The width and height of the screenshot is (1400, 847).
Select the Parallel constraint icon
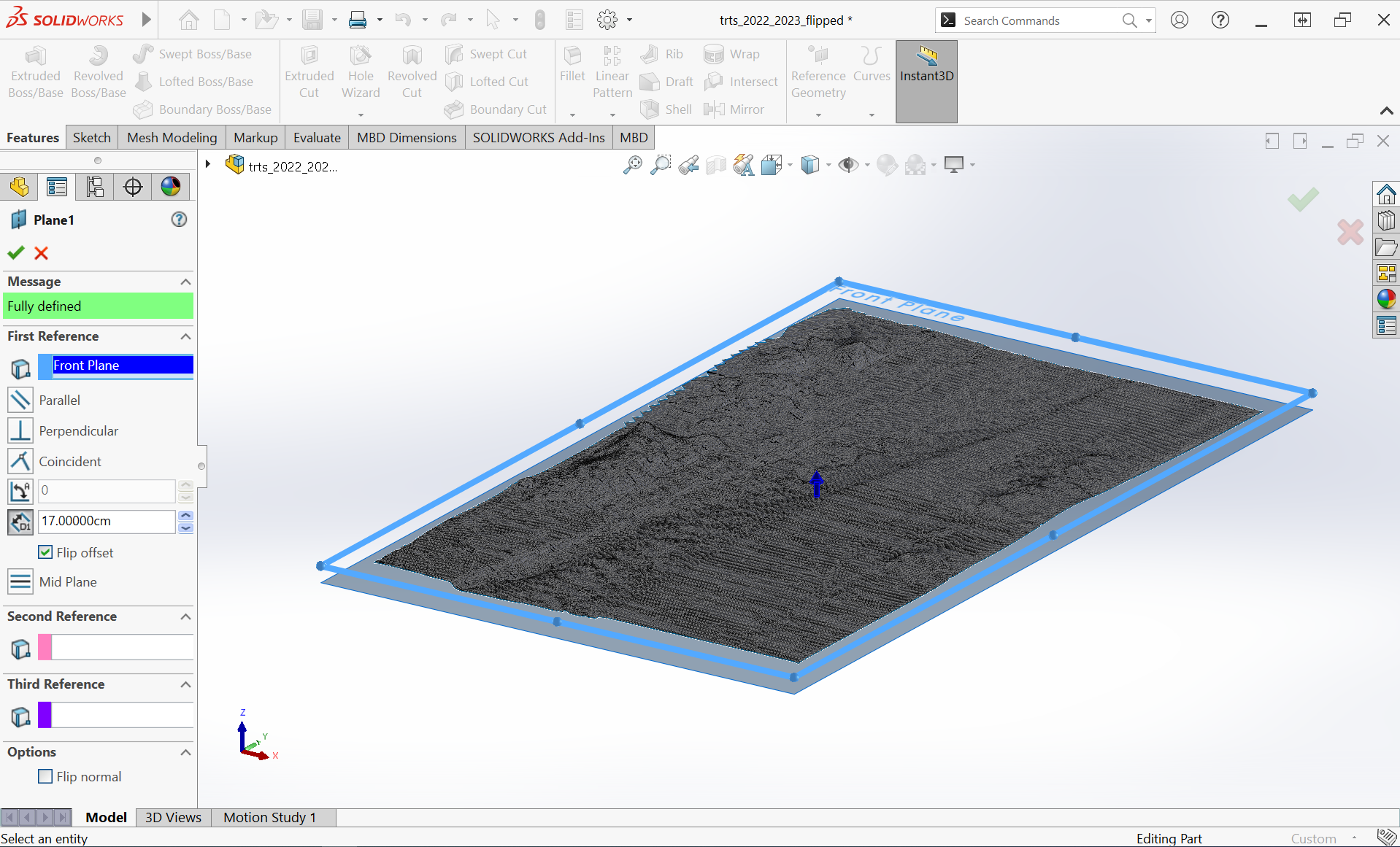pyautogui.click(x=20, y=400)
